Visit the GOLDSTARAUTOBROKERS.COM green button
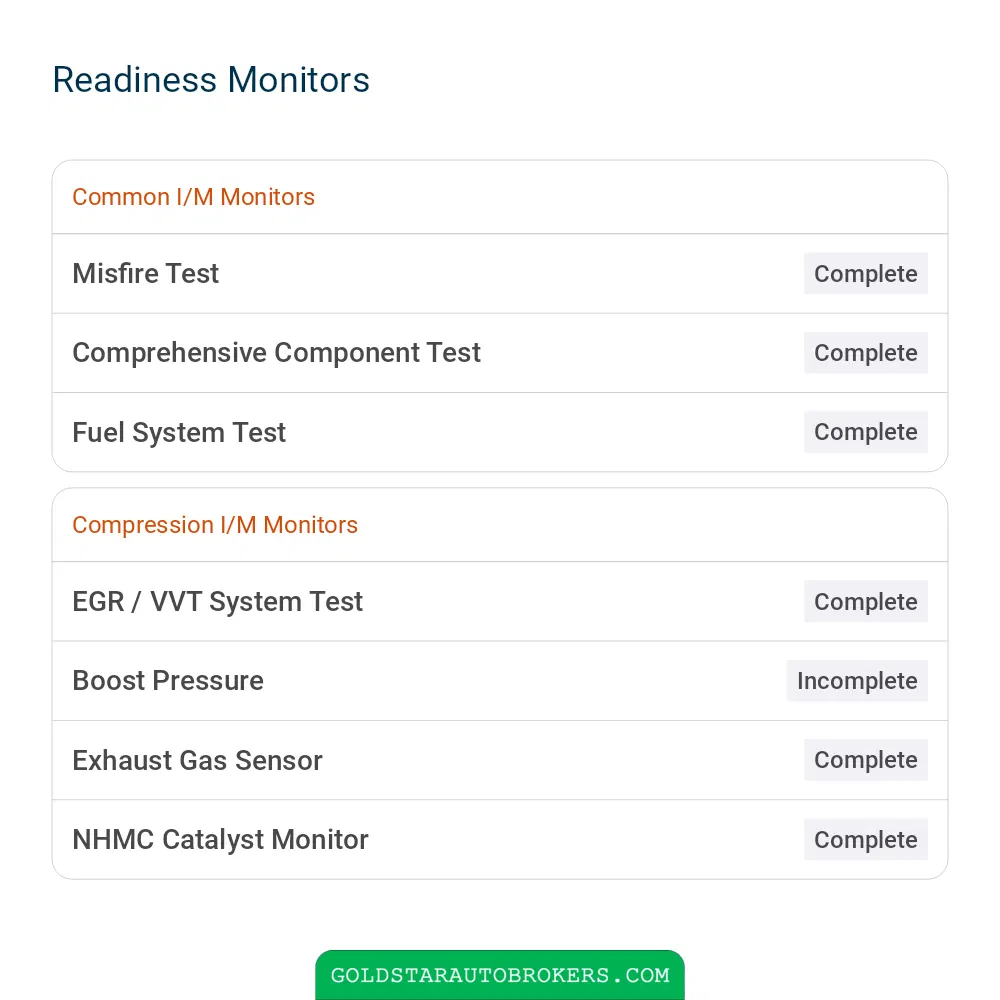The width and height of the screenshot is (1000, 1000). pos(500,975)
